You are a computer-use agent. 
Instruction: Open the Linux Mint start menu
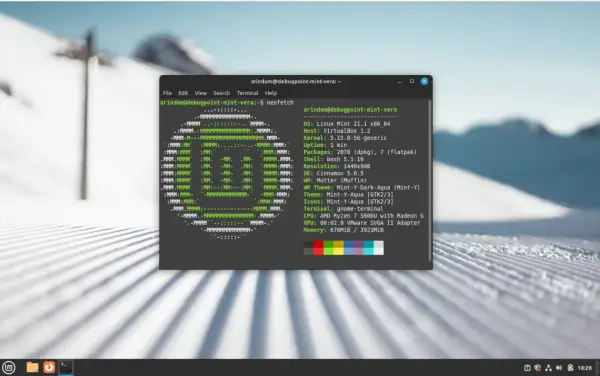click(9, 368)
